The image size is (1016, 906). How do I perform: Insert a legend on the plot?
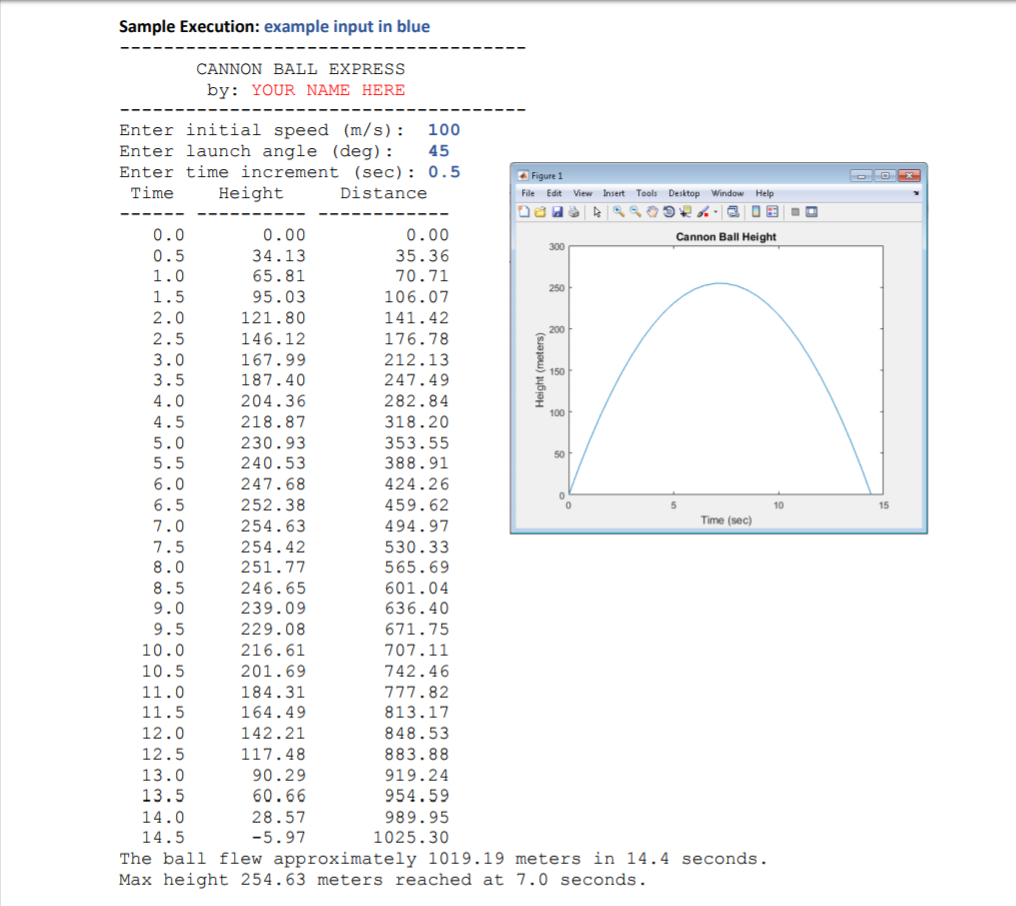(773, 211)
